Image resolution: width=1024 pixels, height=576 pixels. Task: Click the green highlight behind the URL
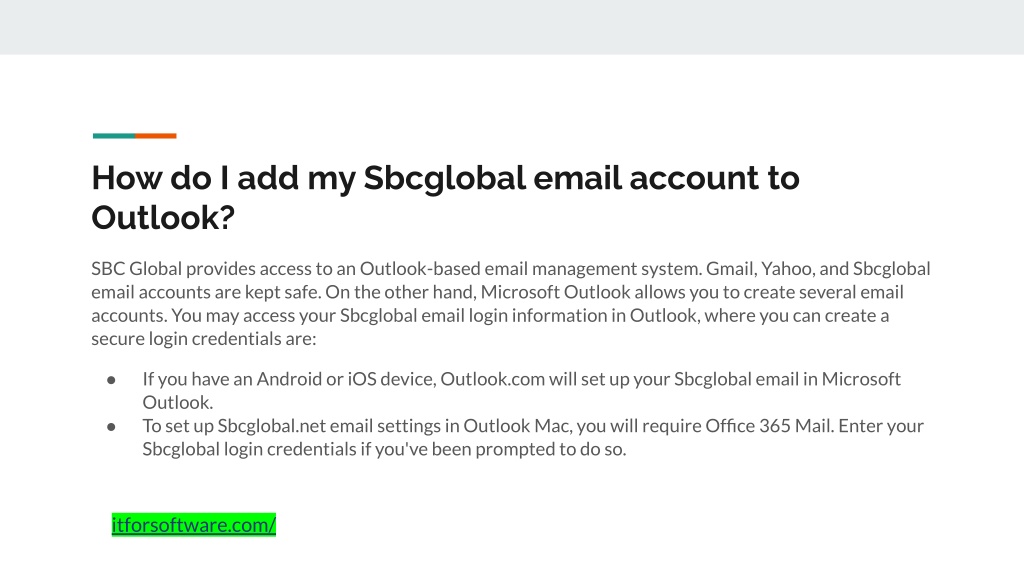click(x=194, y=525)
